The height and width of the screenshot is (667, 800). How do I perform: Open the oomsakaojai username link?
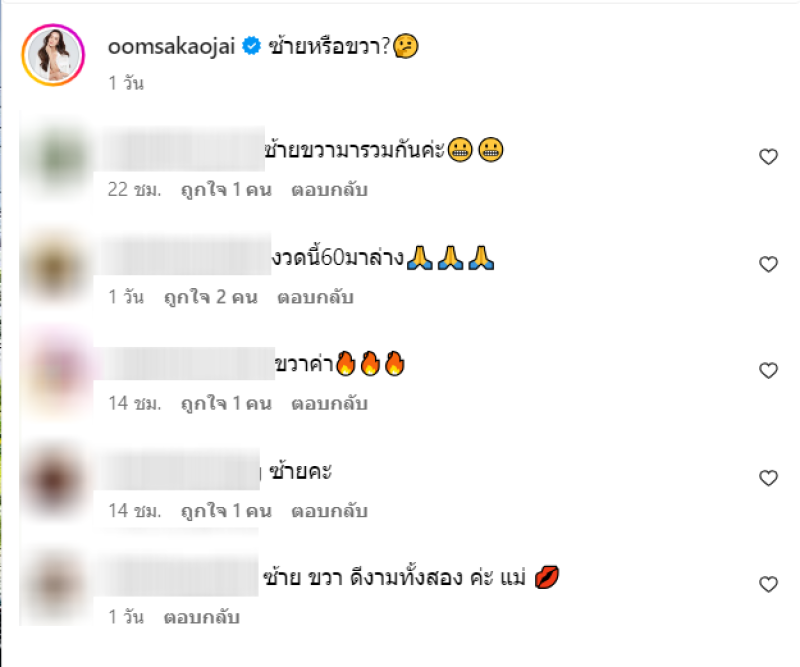point(171,46)
